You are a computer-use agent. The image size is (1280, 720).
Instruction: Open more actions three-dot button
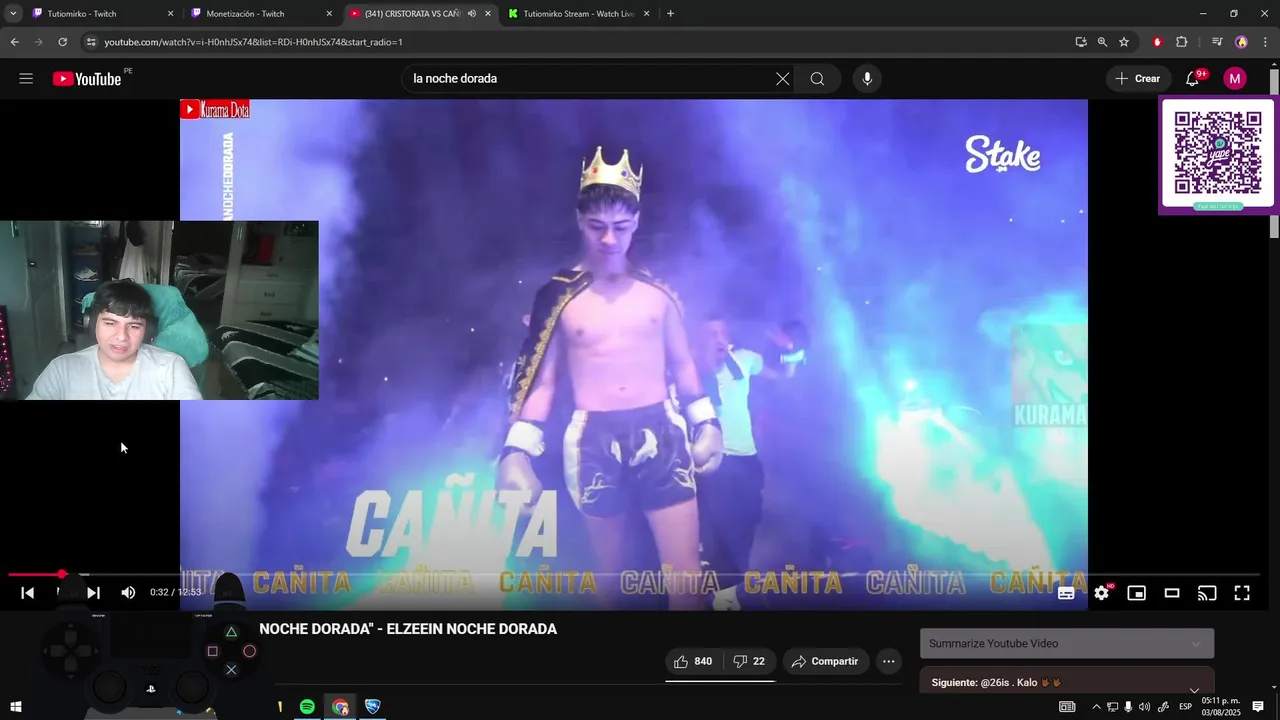click(x=888, y=661)
